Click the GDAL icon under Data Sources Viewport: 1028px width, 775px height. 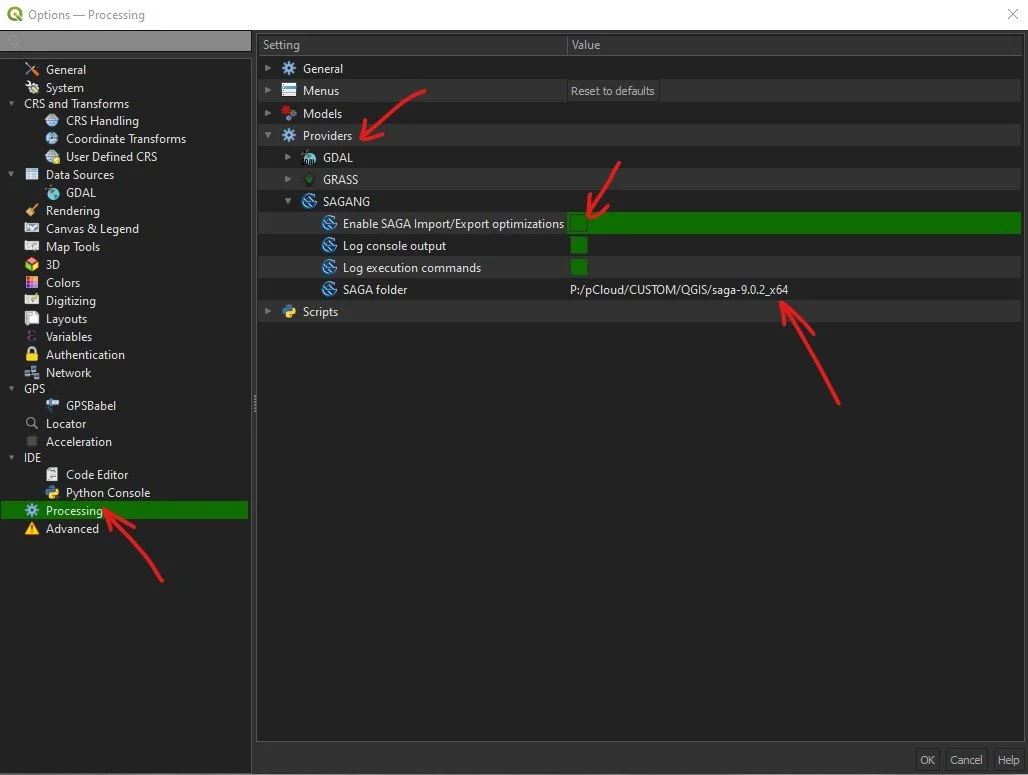tap(52, 193)
